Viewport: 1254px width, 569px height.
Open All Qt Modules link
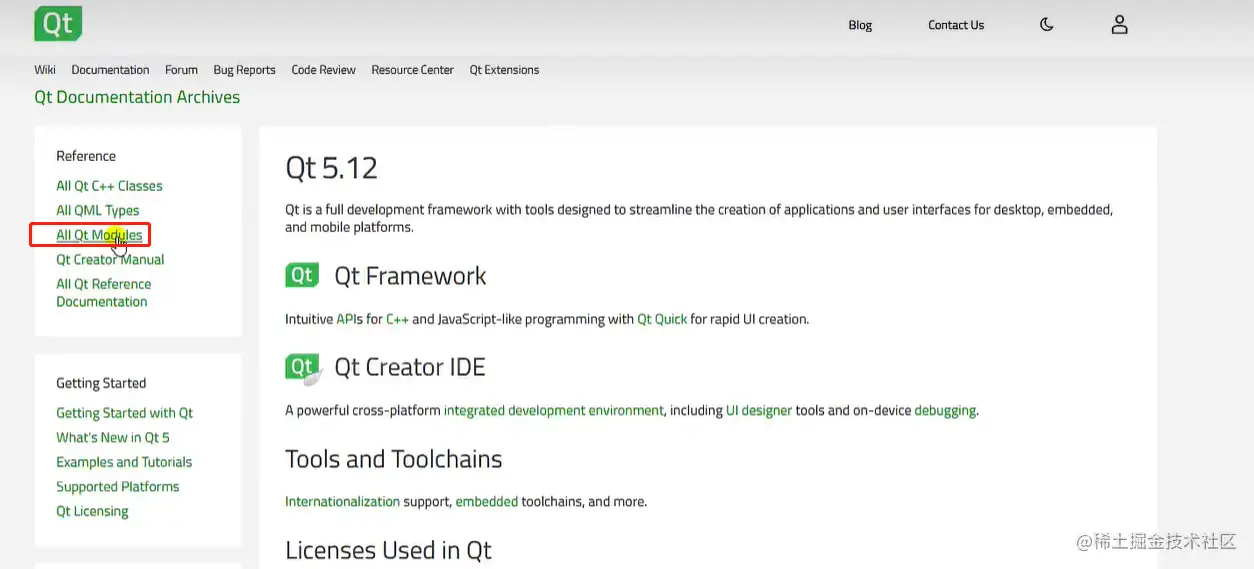(99, 235)
